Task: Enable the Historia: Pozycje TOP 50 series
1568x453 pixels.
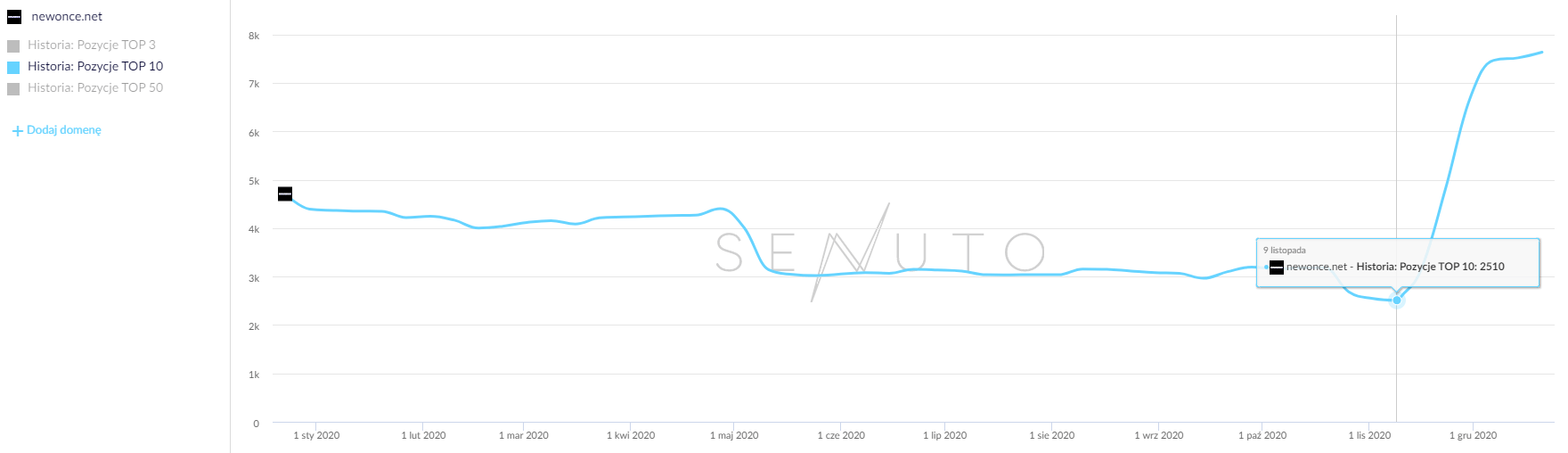Action: (x=94, y=87)
